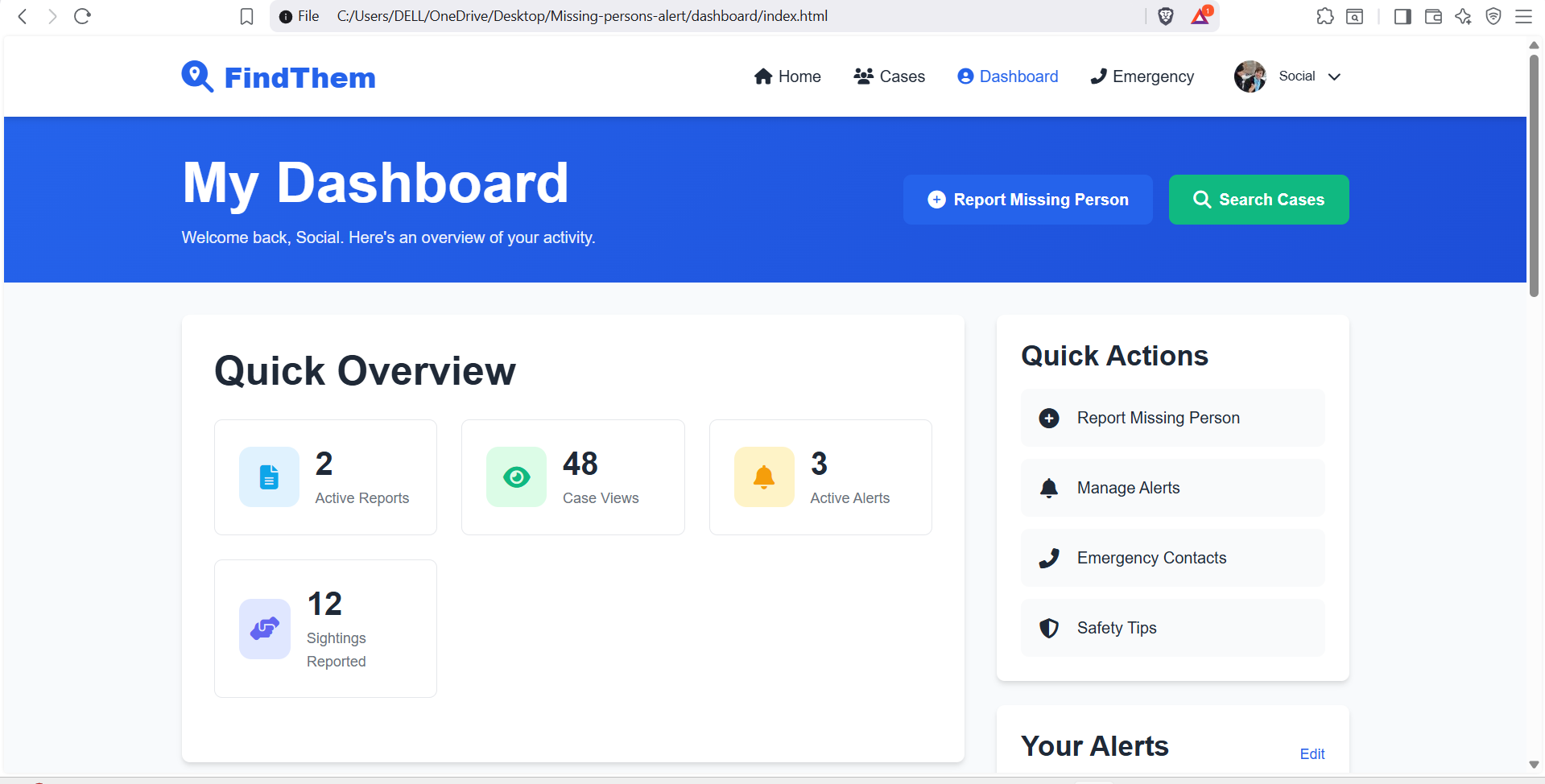Image resolution: width=1545 pixels, height=784 pixels.
Task: Click the blue document icon for Active Reports
Action: (269, 477)
